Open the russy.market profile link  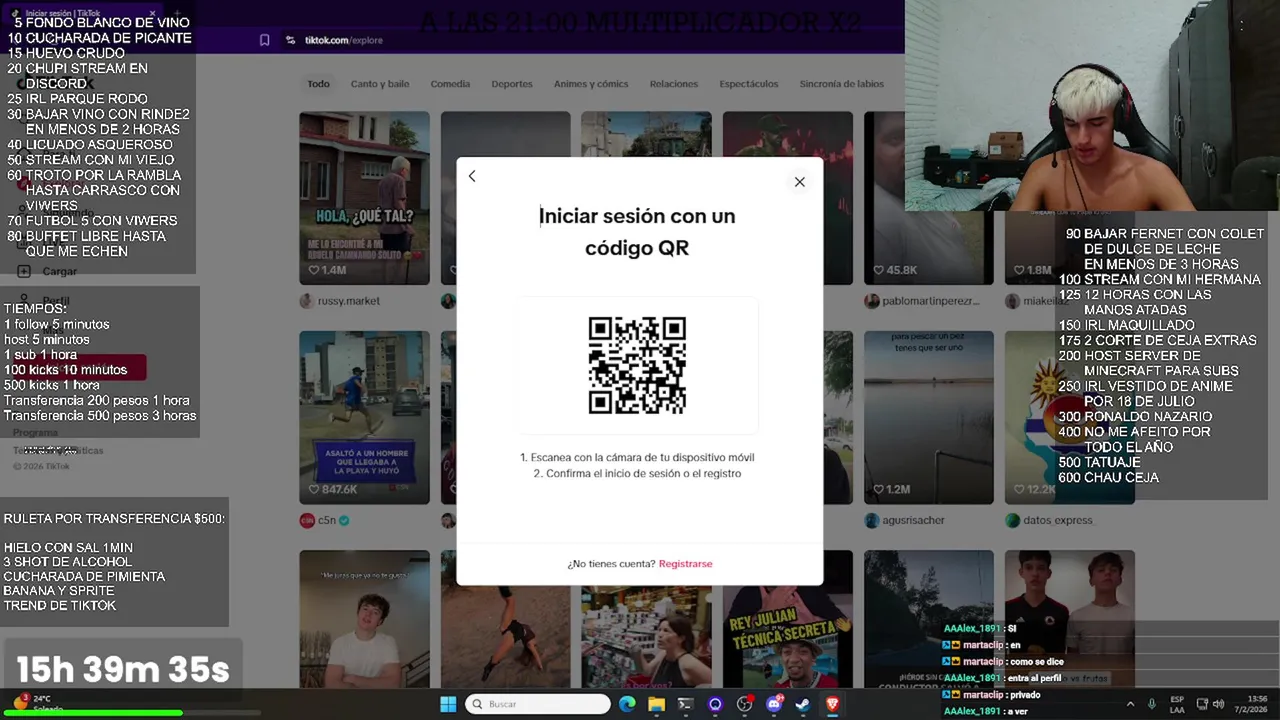(x=349, y=301)
